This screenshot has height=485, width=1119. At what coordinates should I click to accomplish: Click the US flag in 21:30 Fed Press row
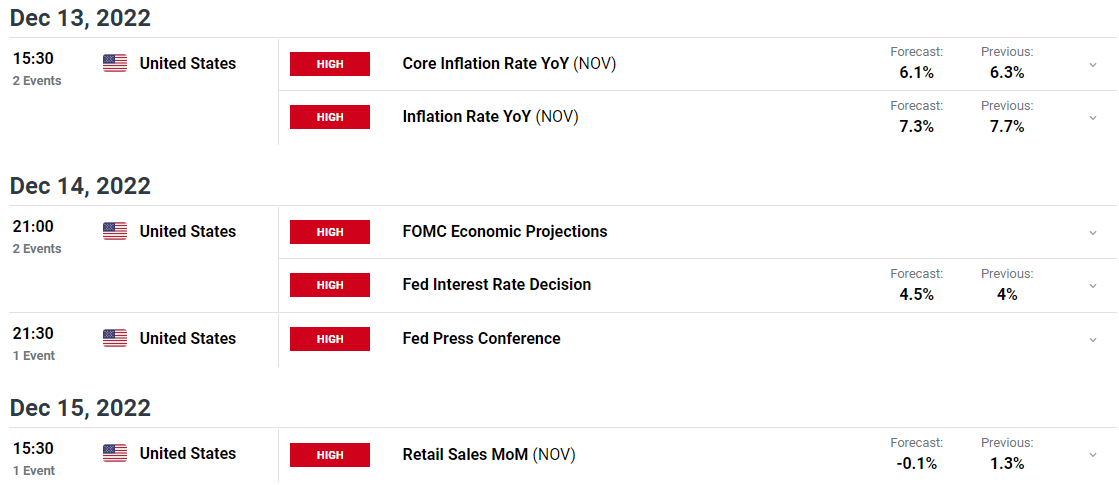[x=115, y=338]
